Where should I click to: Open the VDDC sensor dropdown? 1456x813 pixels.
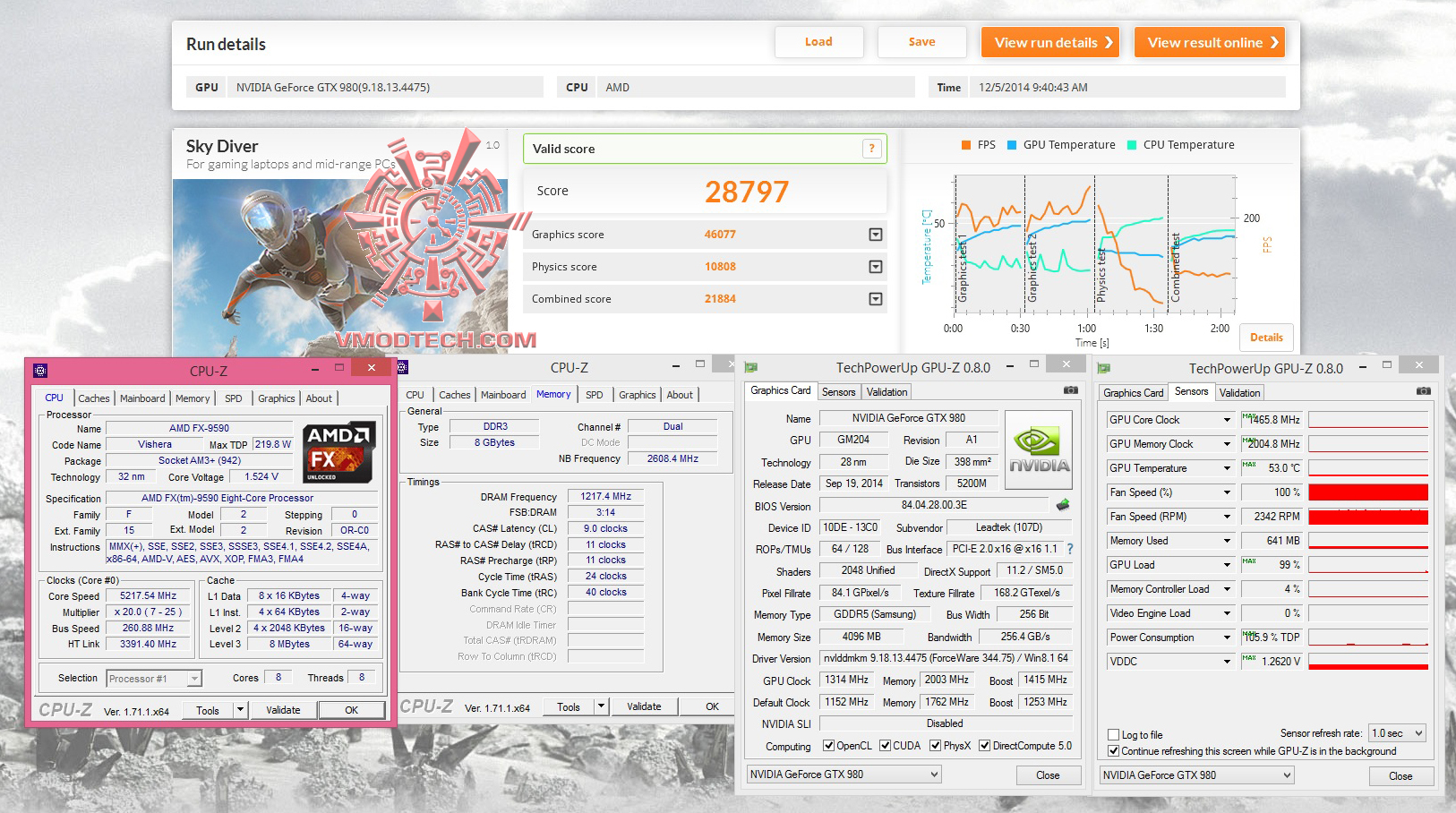1227,662
